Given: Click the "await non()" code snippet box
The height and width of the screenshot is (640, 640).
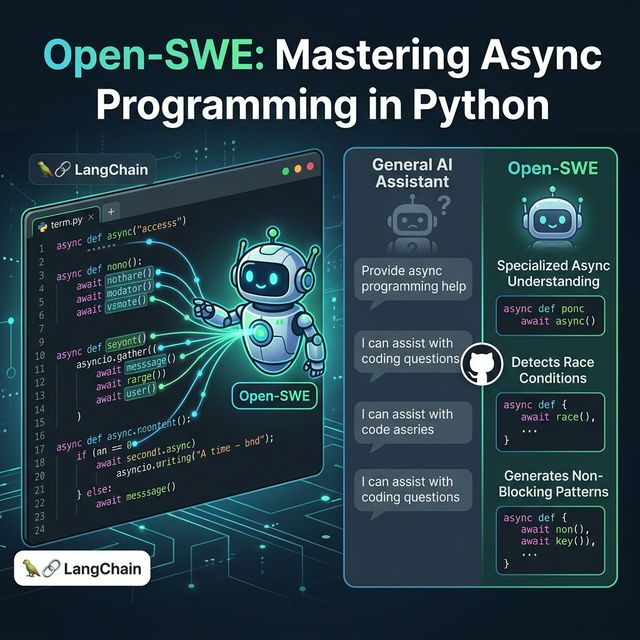Looking at the screenshot, I should click(x=547, y=539).
